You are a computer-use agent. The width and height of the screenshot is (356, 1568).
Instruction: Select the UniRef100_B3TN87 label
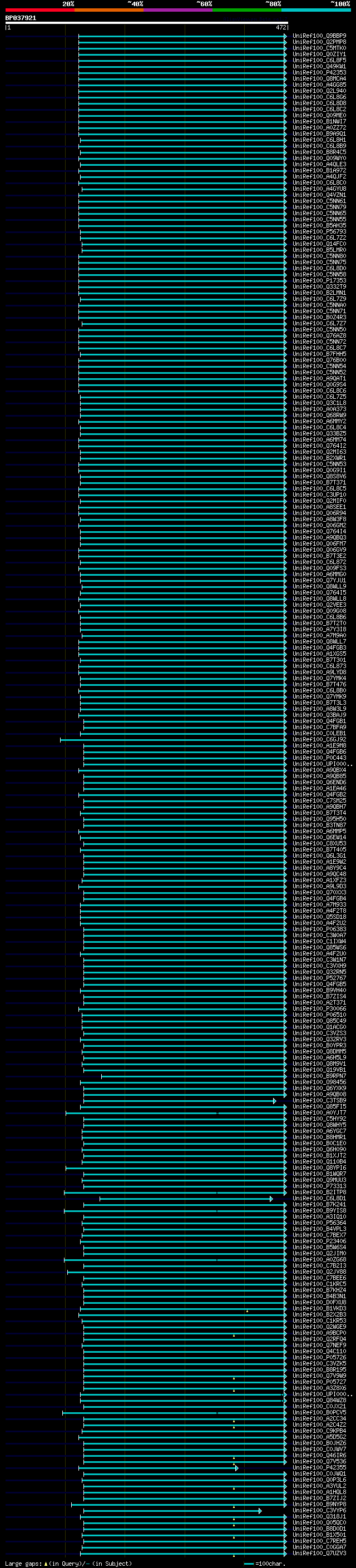(x=319, y=825)
